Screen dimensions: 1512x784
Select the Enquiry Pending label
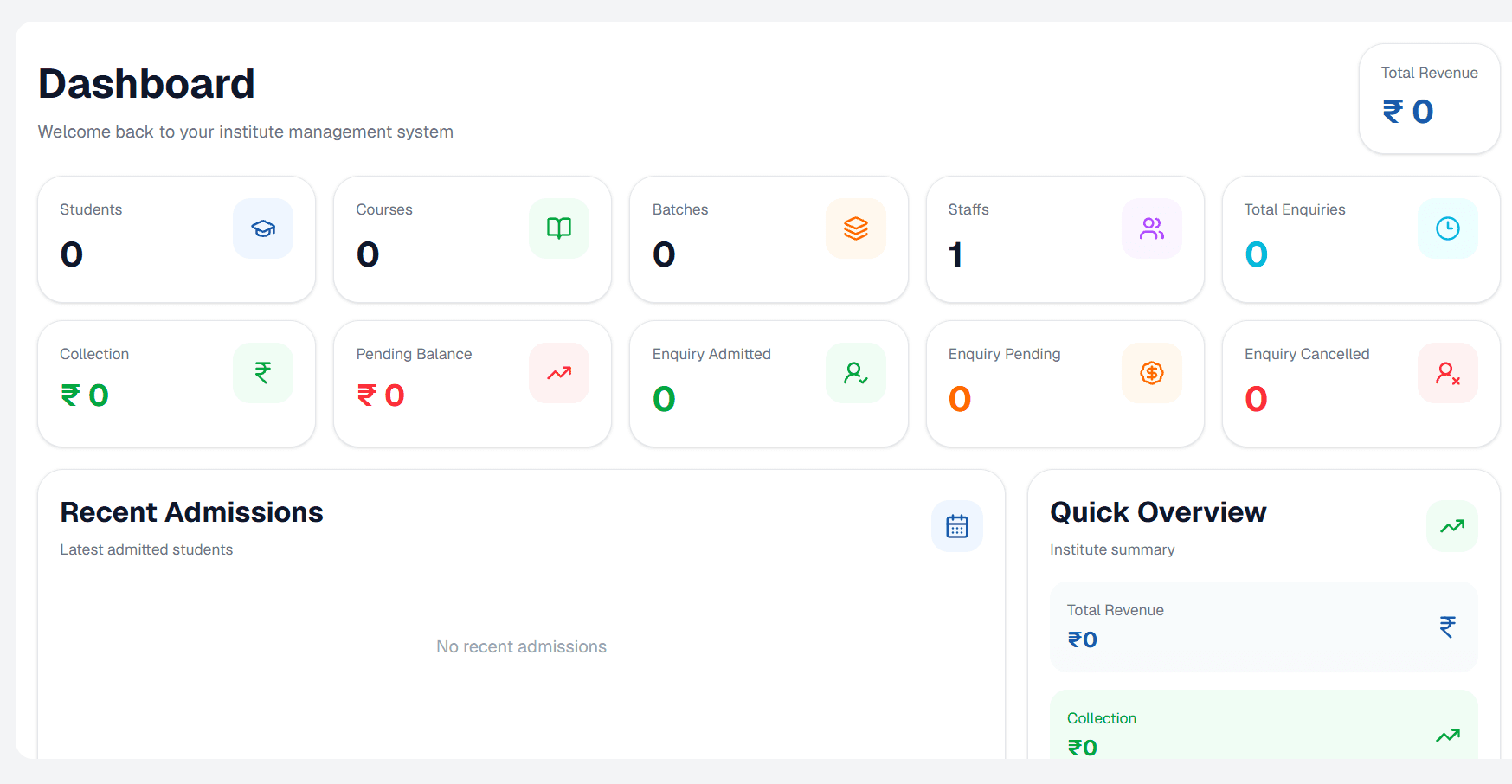(x=1004, y=354)
